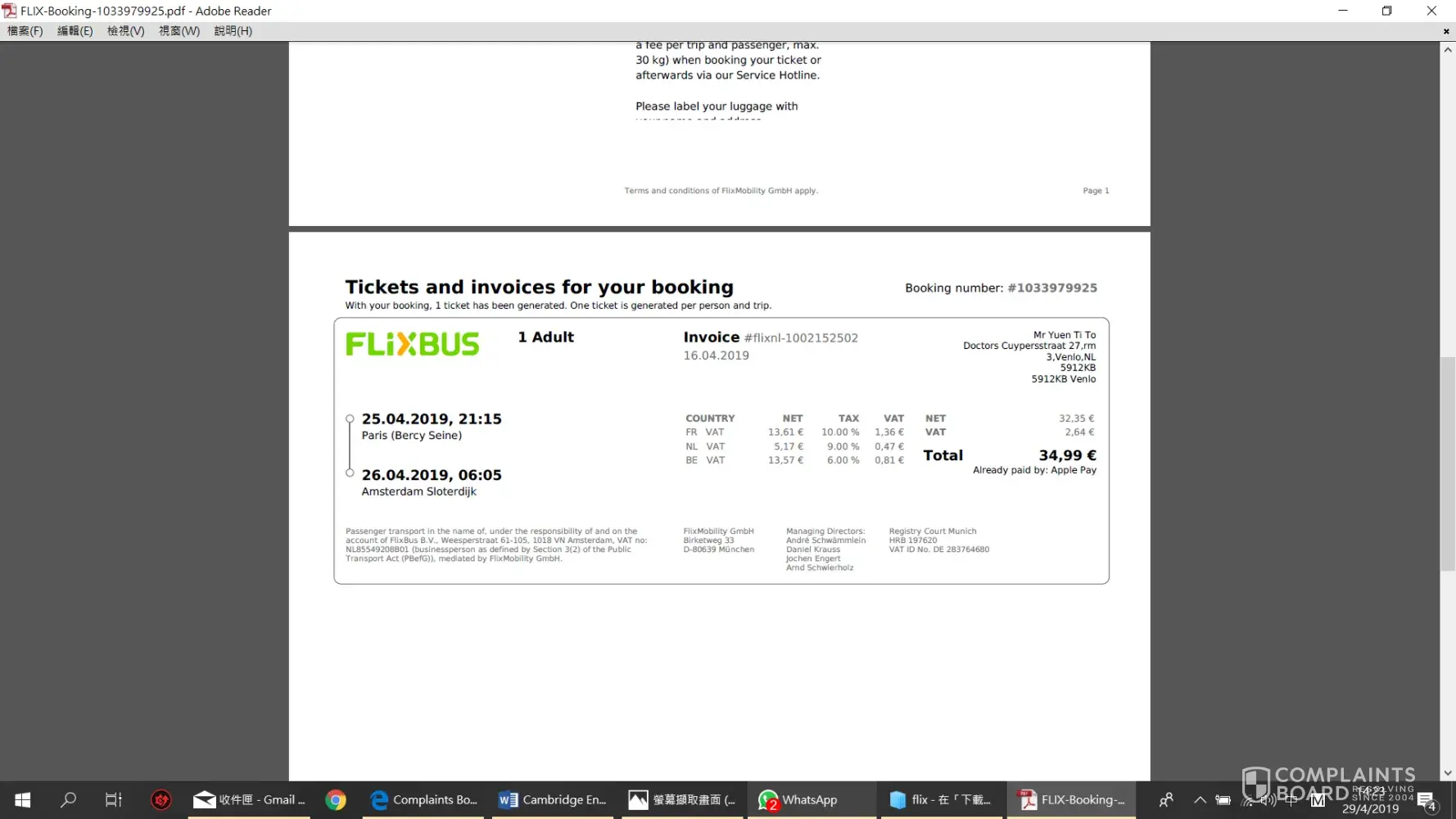The height and width of the screenshot is (819, 1456).
Task: Open Task View from the taskbar
Action: click(x=114, y=800)
